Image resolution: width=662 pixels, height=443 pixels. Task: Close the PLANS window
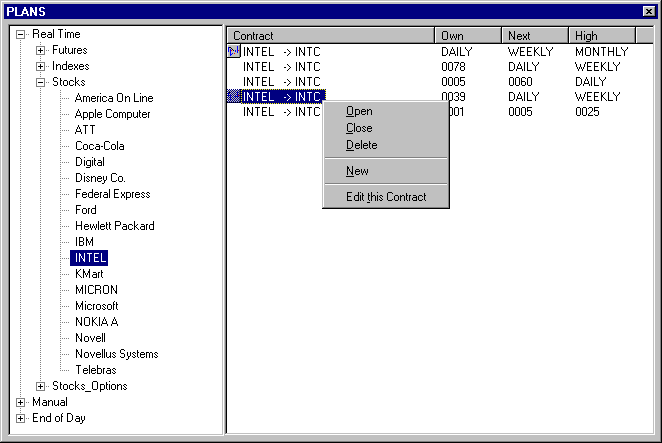[x=649, y=11]
